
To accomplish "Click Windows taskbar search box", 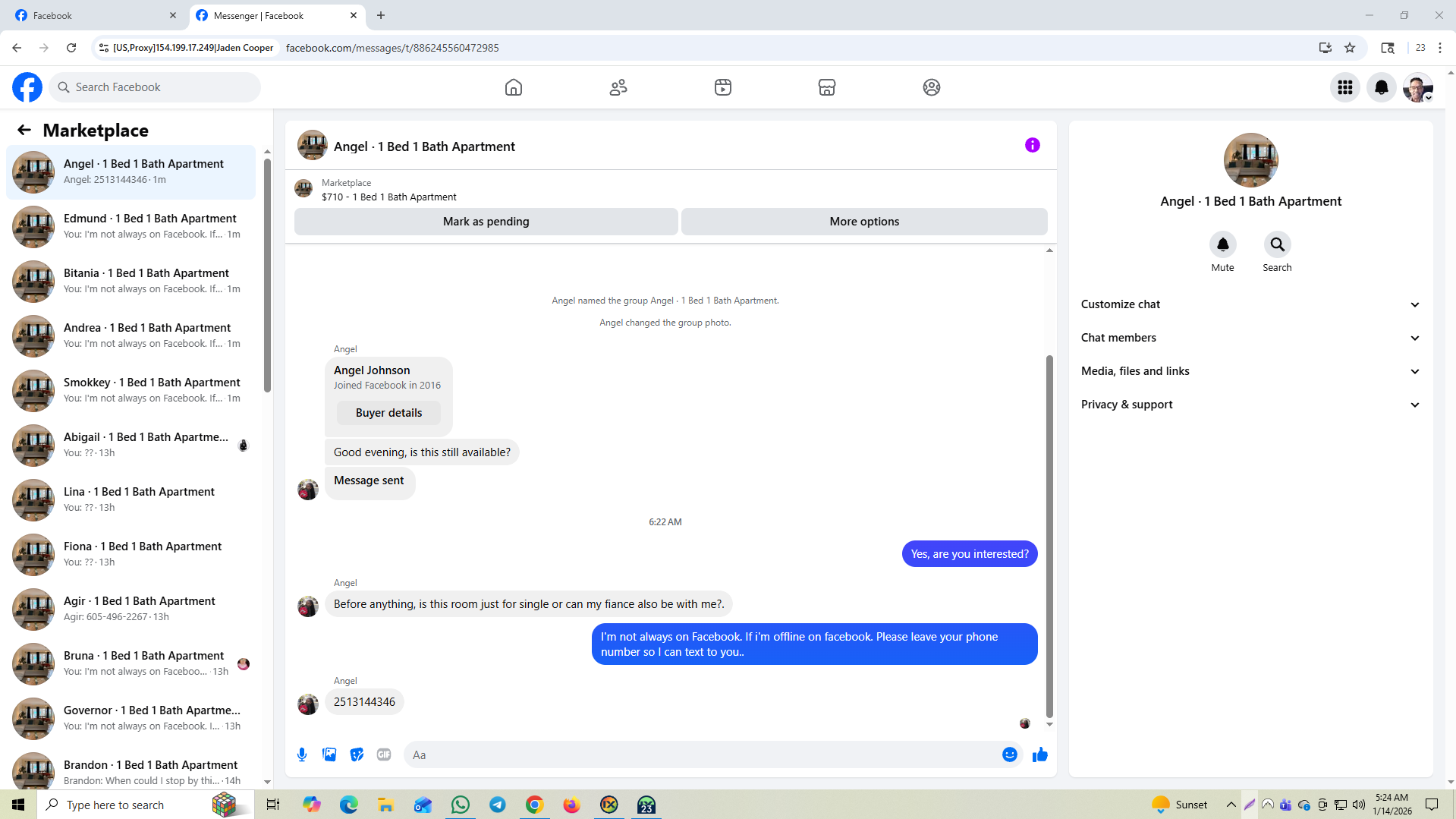I will (x=144, y=805).
